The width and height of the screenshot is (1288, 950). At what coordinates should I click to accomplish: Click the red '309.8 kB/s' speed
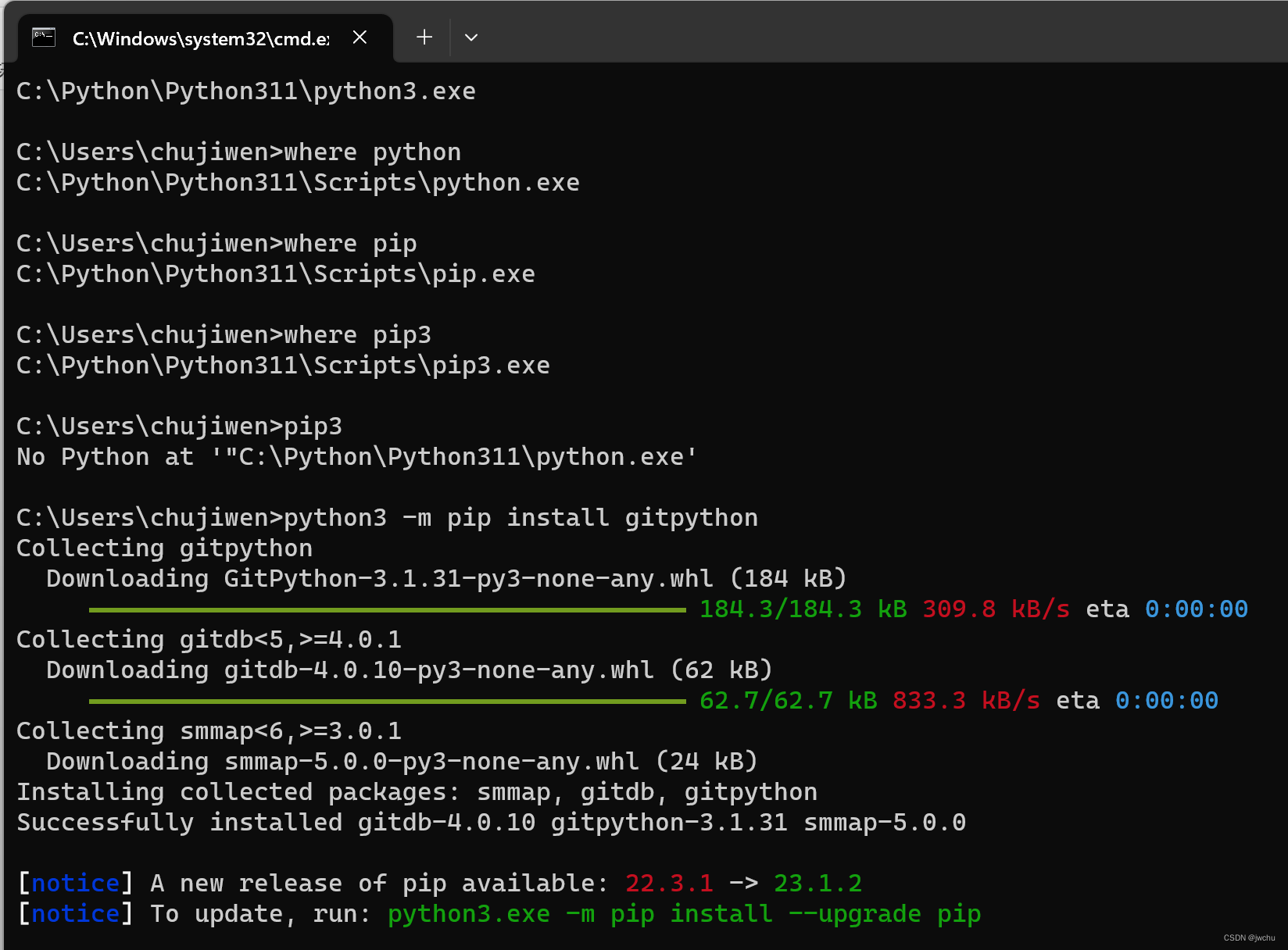996,609
